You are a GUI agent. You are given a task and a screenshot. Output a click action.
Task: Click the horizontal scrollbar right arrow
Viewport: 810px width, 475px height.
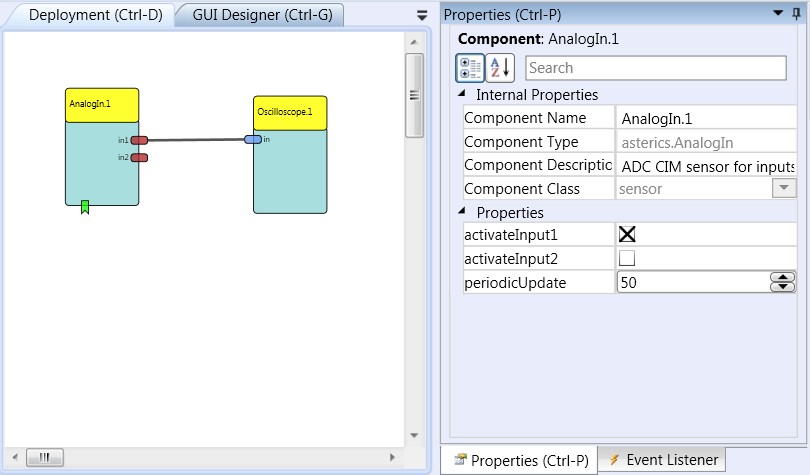(392, 457)
